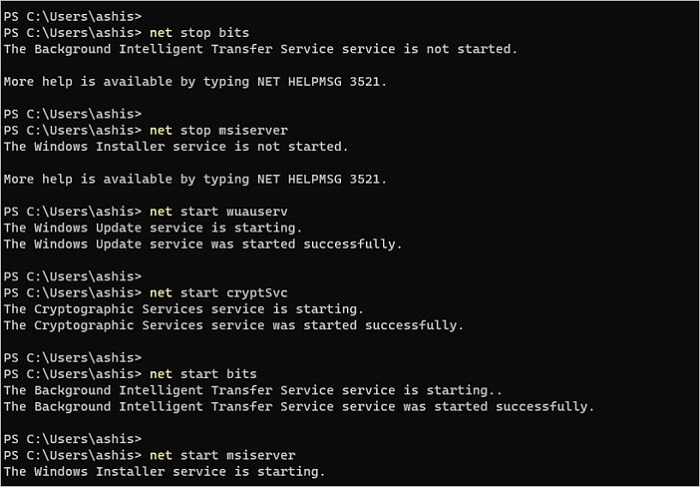Click "The Windows Installer service is starting" line
This screenshot has width=700, height=487.
click(164, 471)
